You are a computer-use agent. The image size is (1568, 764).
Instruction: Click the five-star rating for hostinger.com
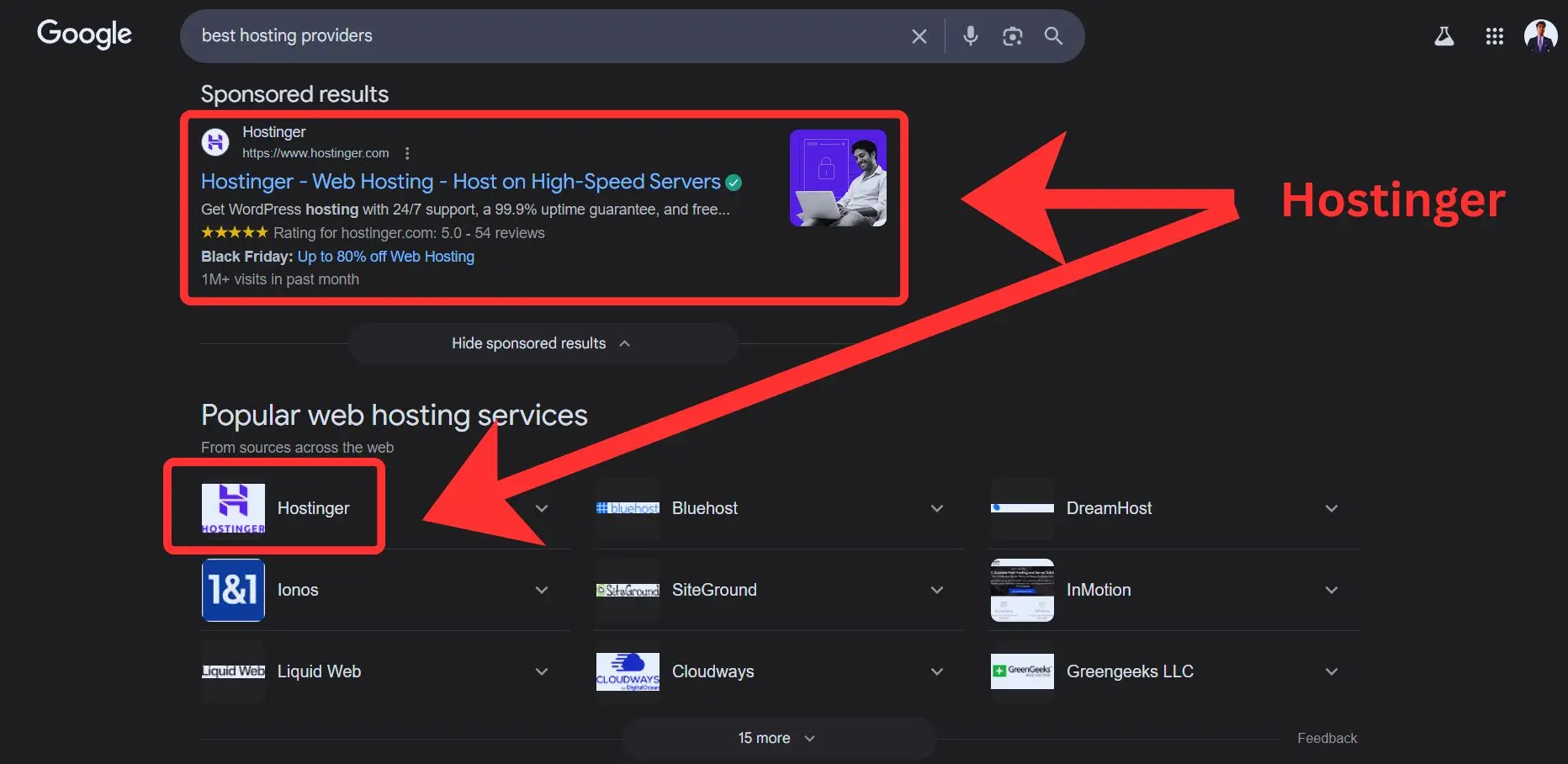235,232
